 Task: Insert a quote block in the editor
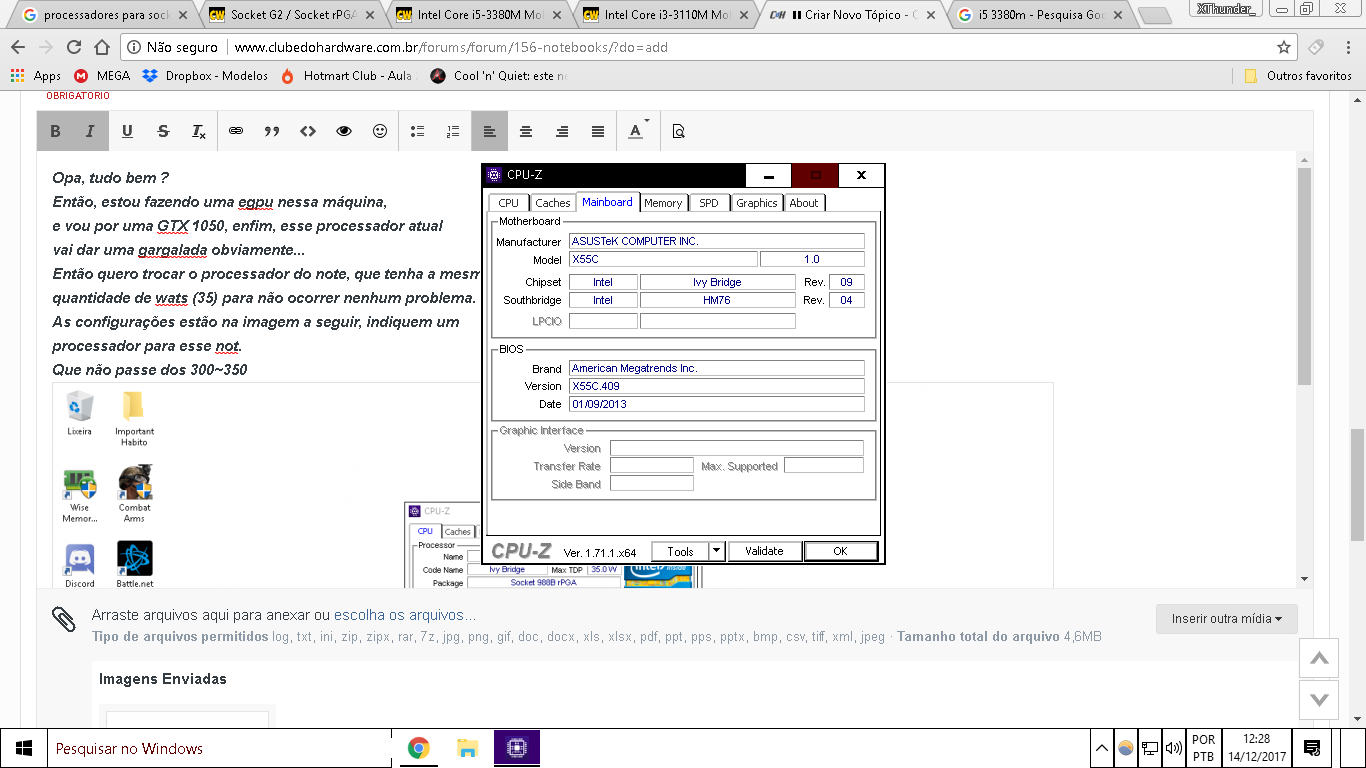pos(272,131)
